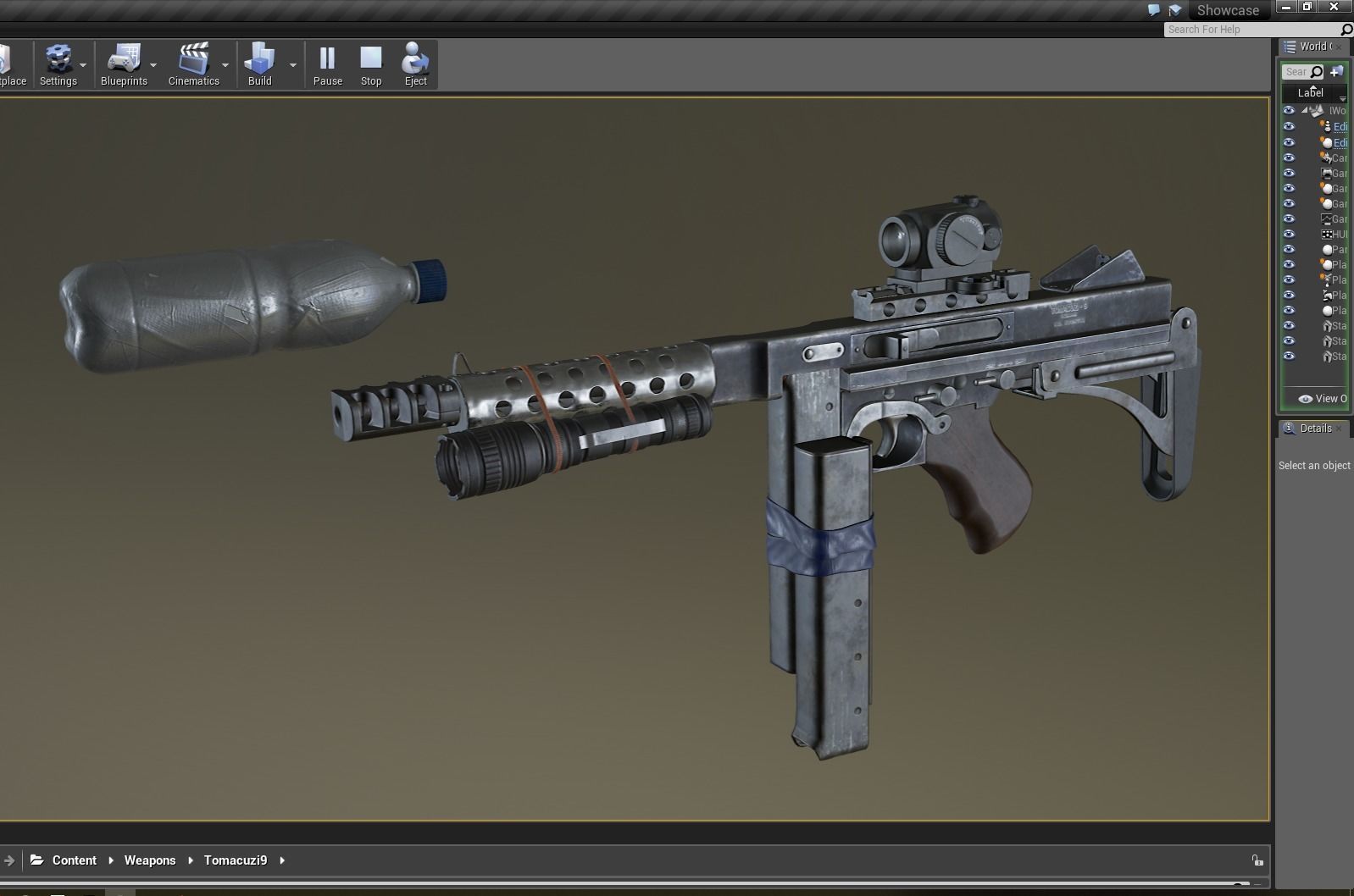Pause the running simulation

(x=328, y=65)
